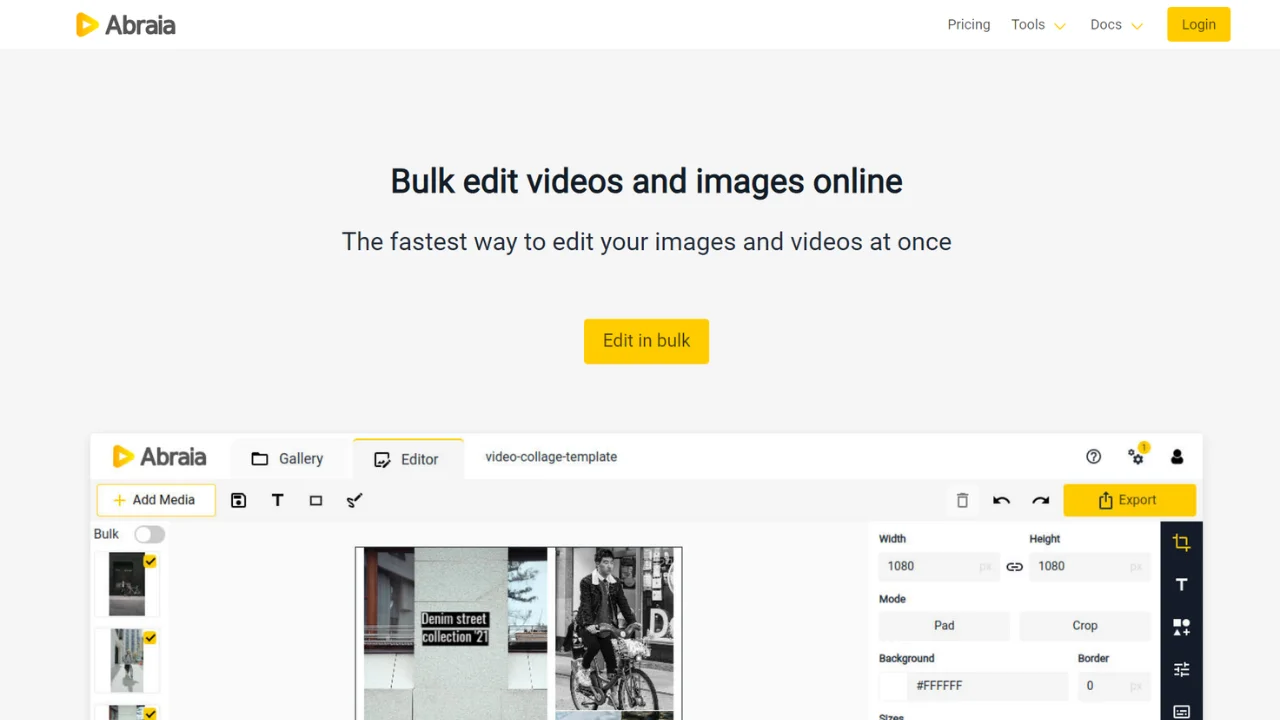Viewport: 1280px width, 720px height.
Task: Undo the last edit
Action: point(1001,500)
